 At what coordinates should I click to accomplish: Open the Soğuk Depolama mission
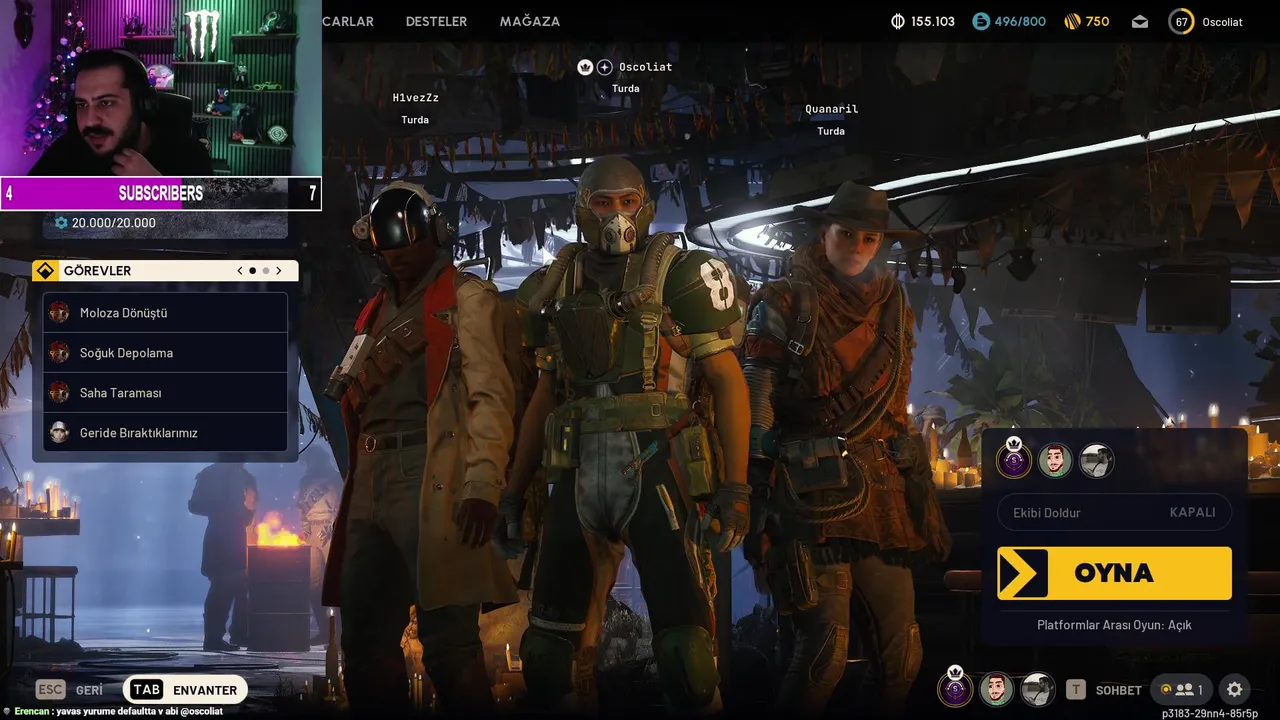[166, 352]
